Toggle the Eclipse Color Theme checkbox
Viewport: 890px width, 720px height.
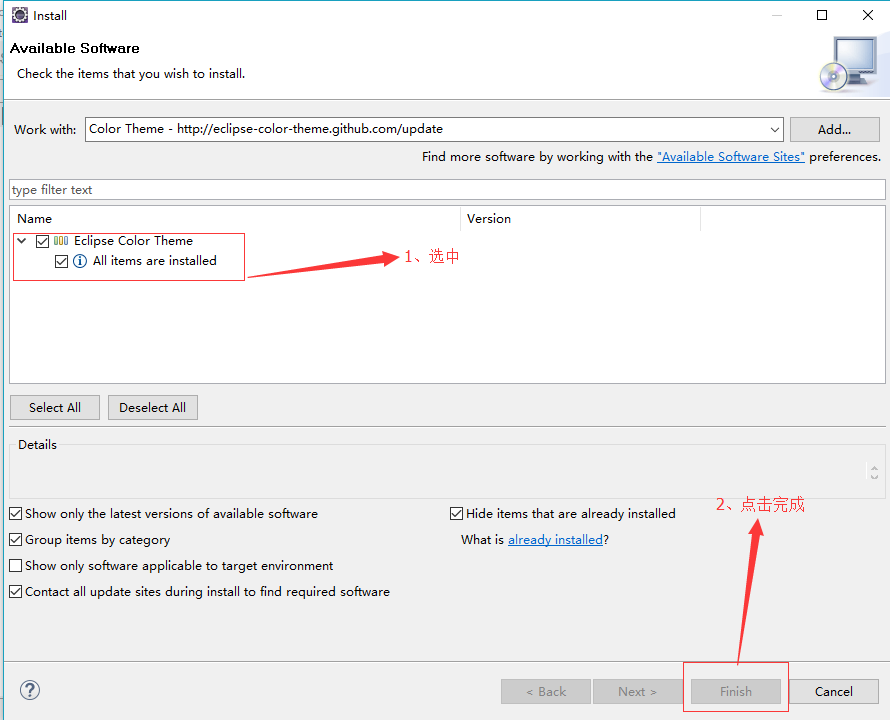click(x=43, y=241)
